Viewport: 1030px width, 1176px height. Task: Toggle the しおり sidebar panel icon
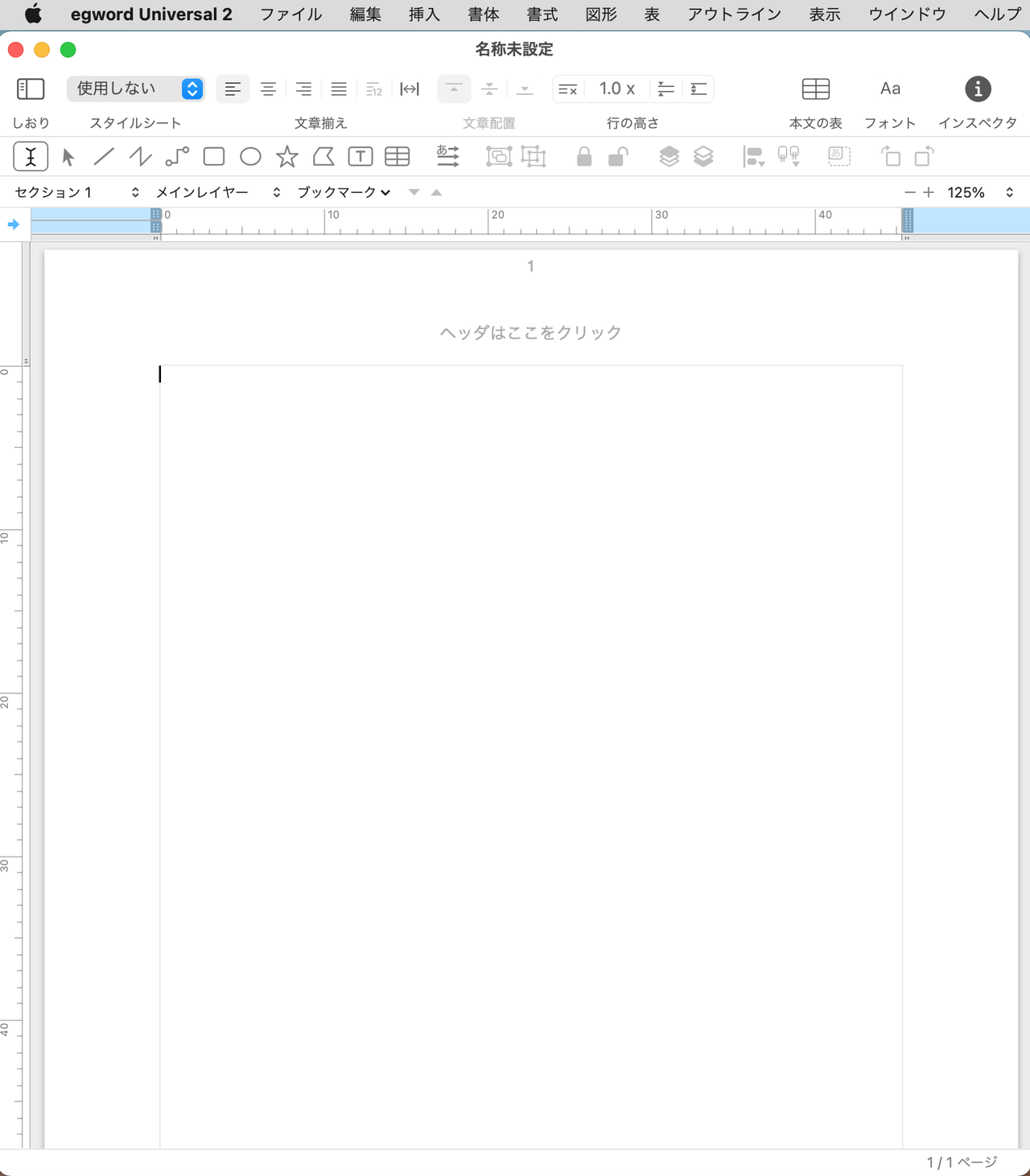tap(31, 88)
